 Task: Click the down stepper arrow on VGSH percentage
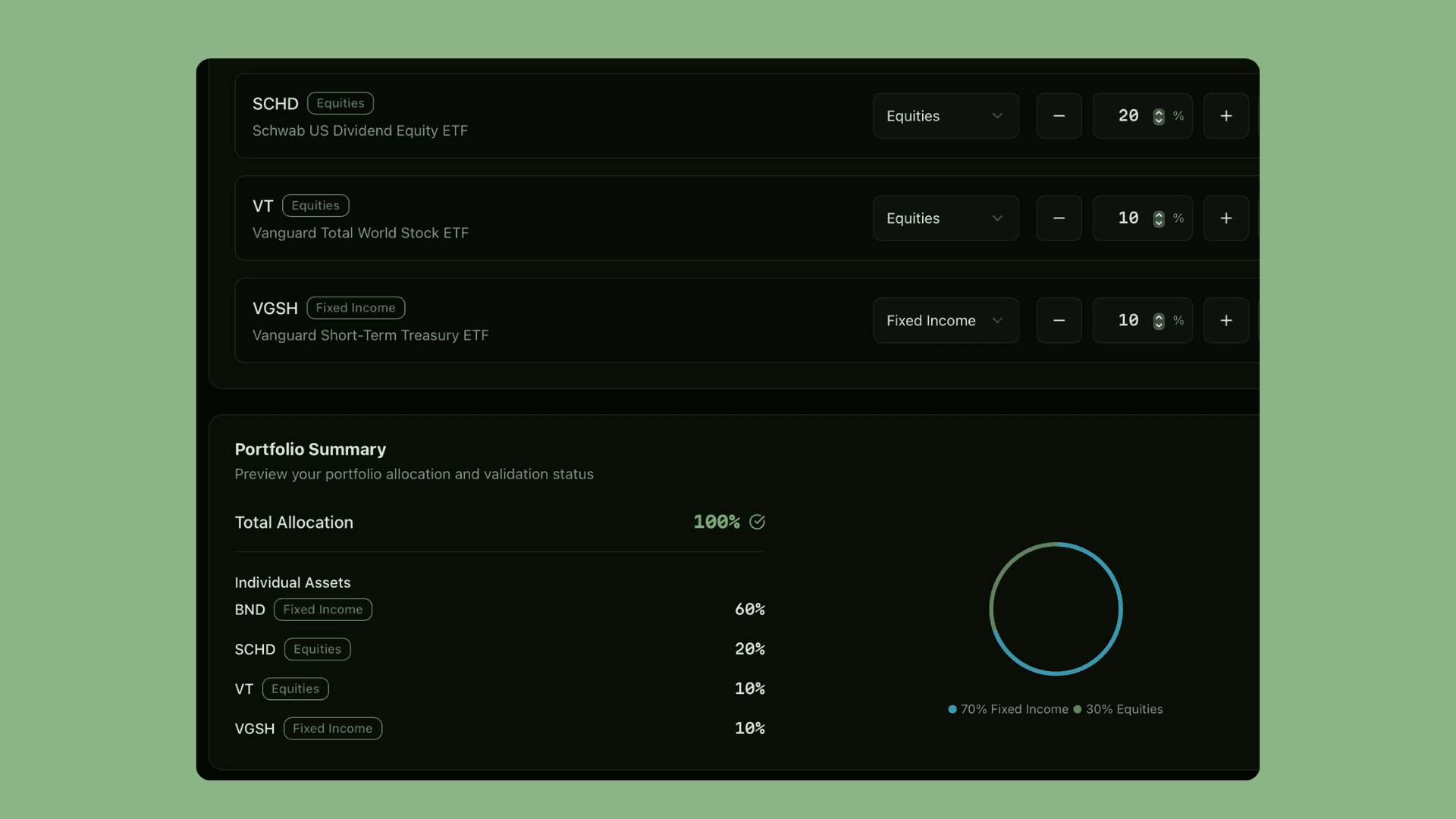point(1158,325)
